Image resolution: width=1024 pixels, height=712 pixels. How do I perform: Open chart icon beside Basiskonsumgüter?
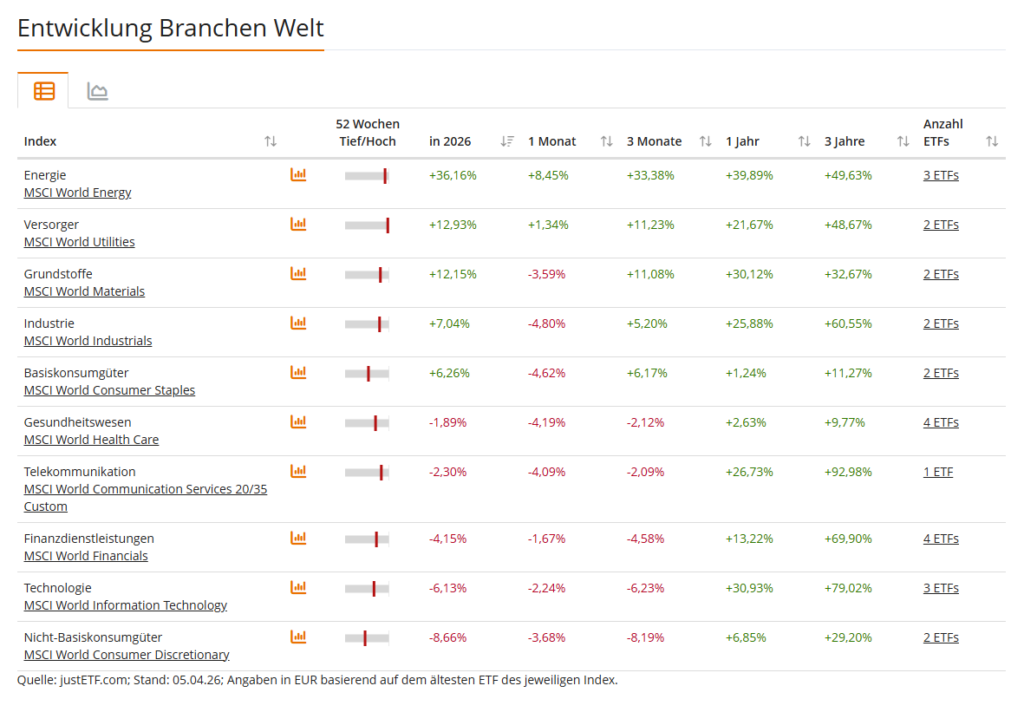298,372
